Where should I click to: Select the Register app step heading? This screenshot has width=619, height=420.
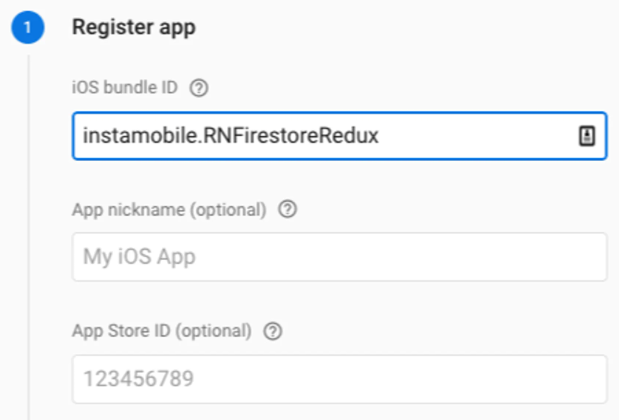[x=133, y=27]
